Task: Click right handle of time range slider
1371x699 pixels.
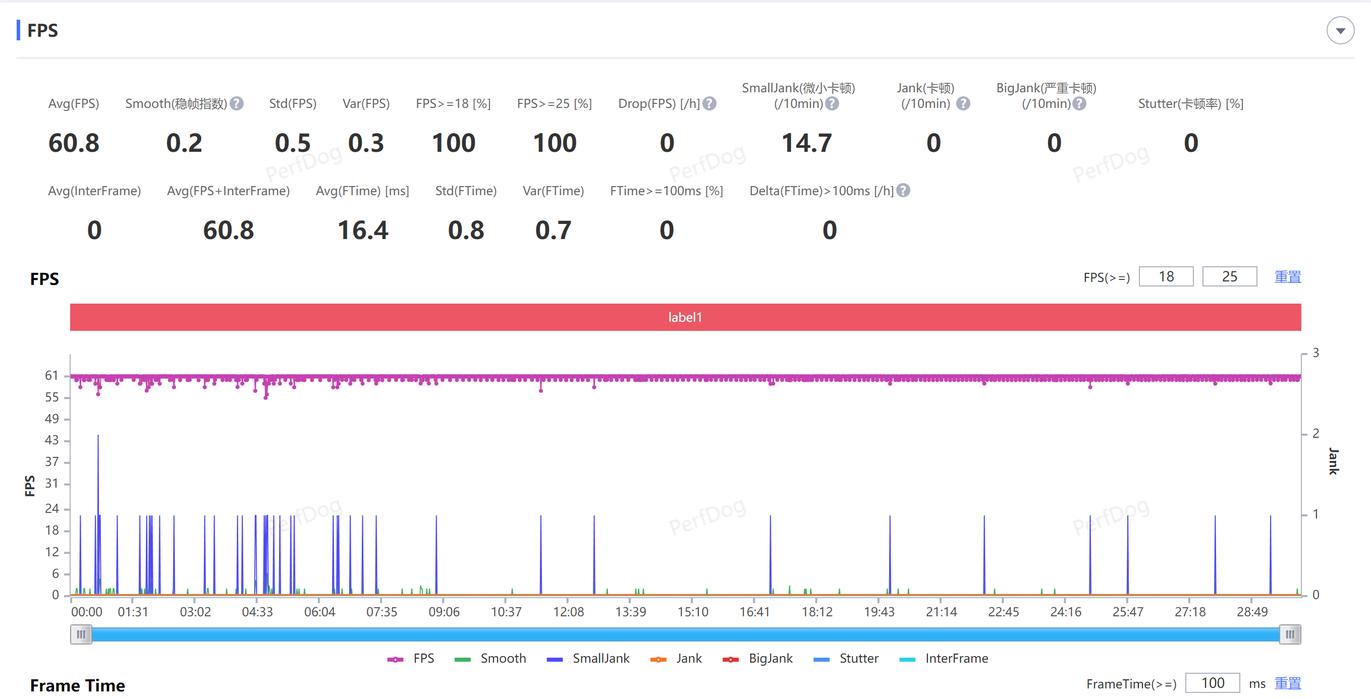Action: click(1290, 634)
